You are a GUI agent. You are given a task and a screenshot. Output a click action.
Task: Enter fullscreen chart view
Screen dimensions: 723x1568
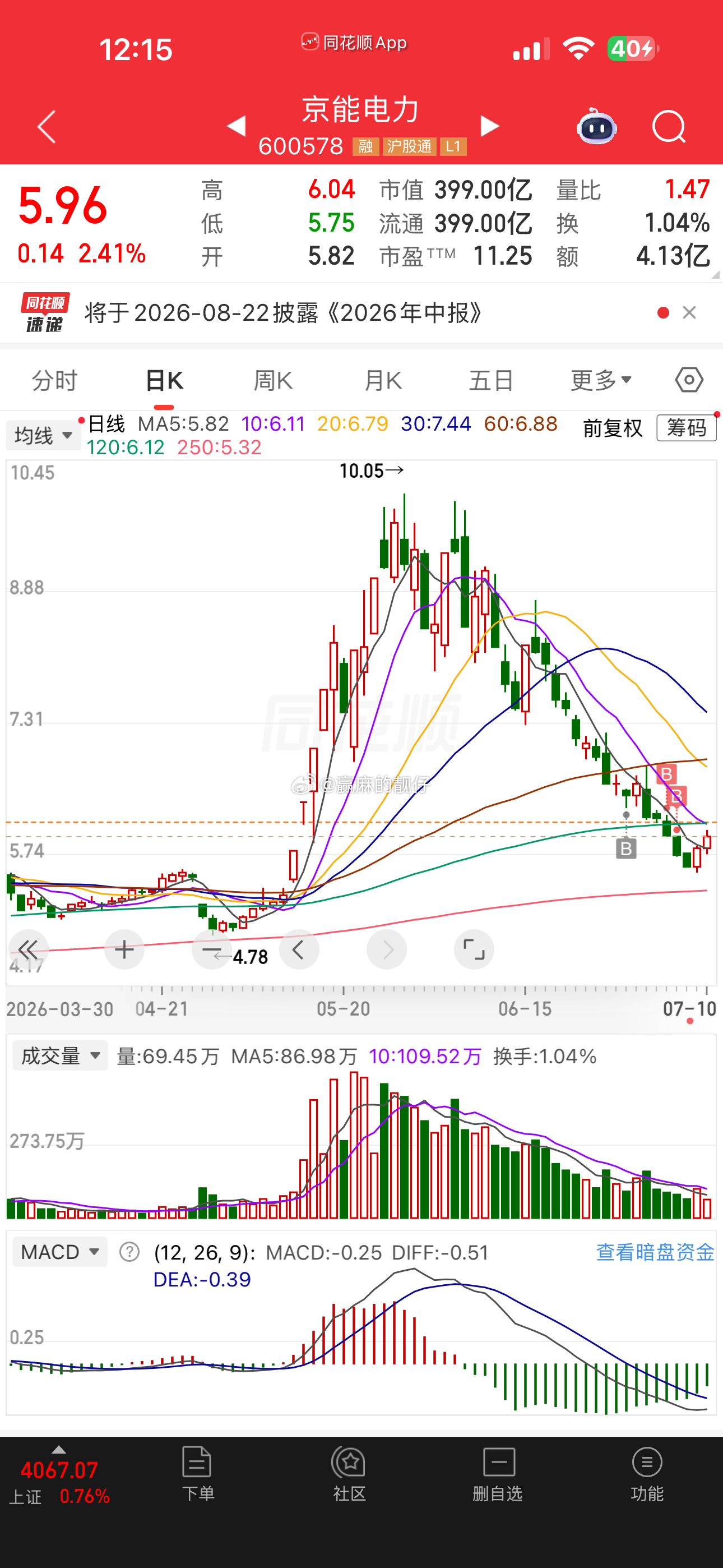[474, 949]
